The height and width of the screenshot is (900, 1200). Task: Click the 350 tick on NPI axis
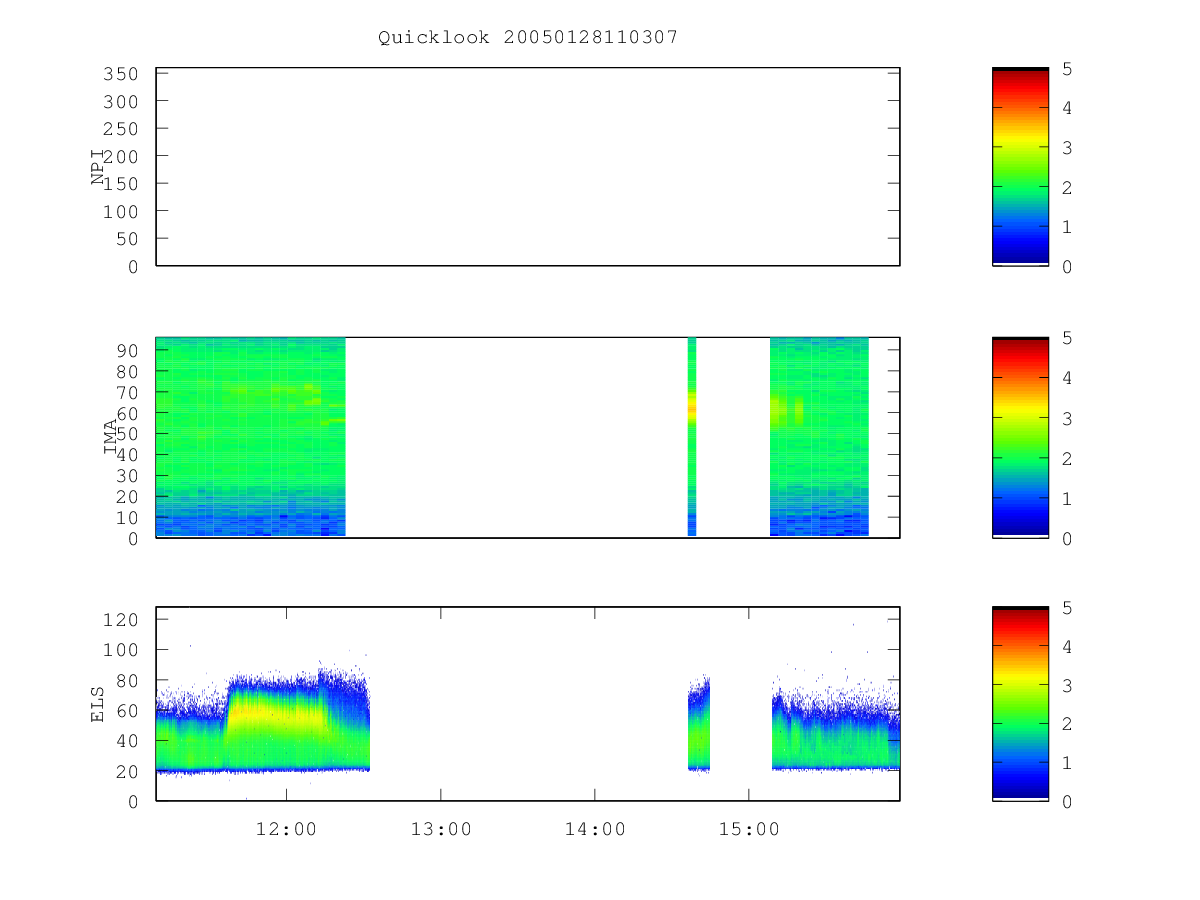tap(119, 74)
